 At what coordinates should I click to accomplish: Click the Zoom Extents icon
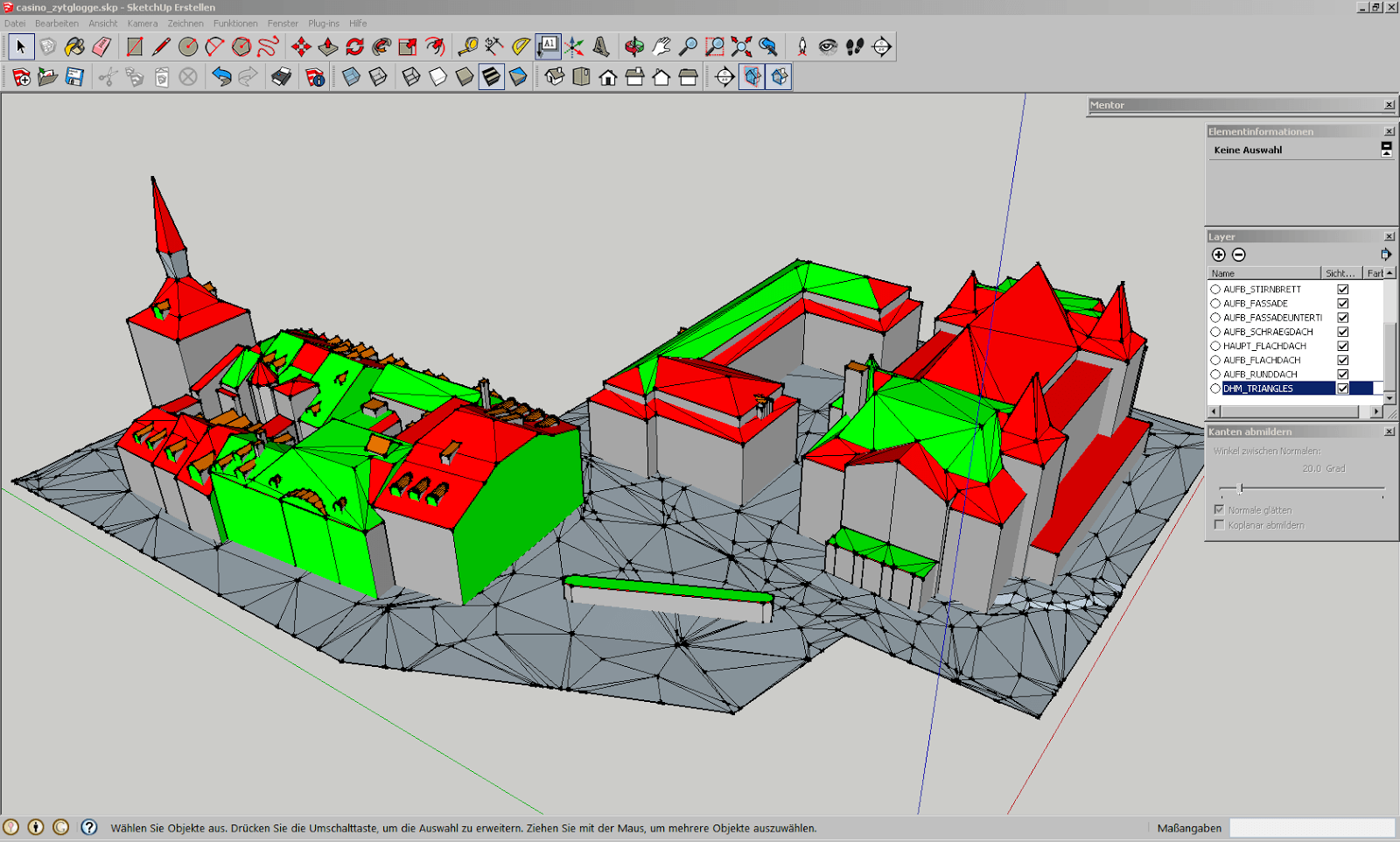[741, 46]
